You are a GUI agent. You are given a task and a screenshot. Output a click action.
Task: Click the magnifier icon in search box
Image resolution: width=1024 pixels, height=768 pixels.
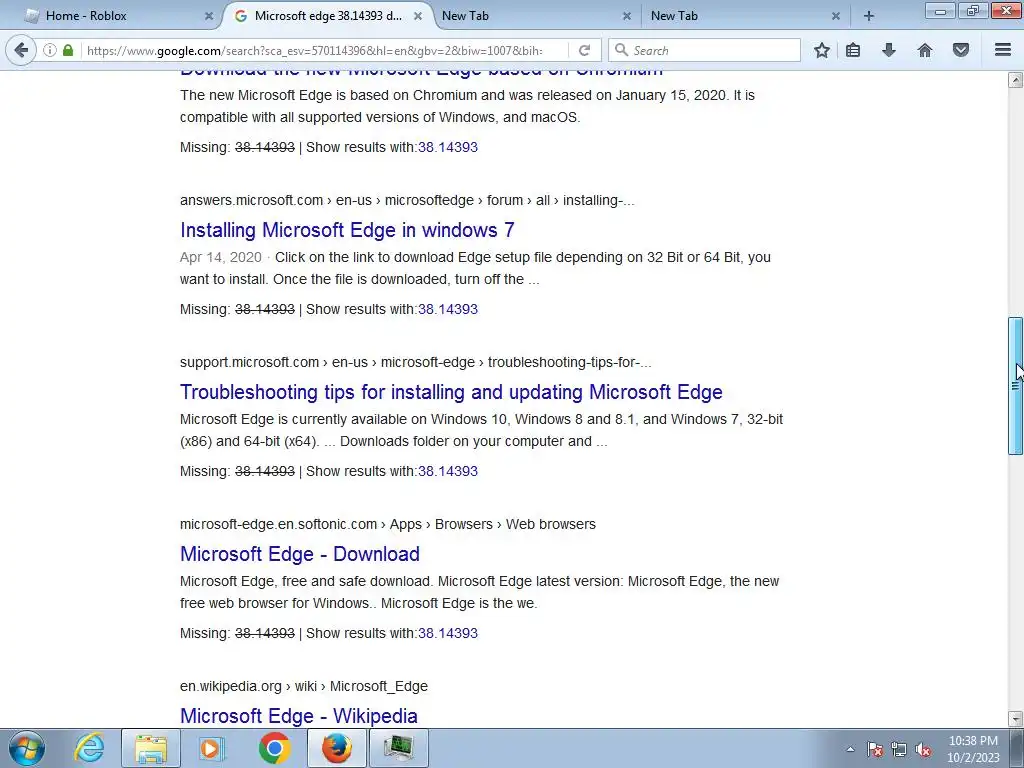point(622,50)
